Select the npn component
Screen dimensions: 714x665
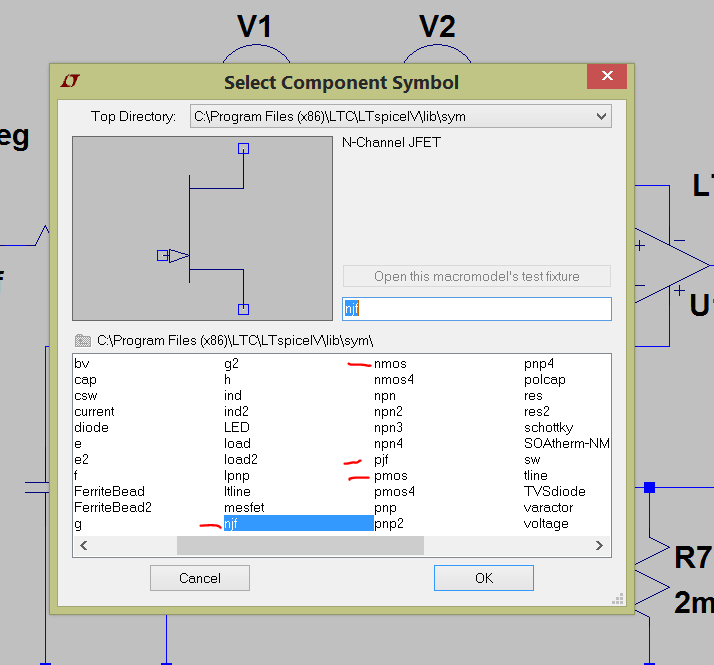tap(385, 395)
